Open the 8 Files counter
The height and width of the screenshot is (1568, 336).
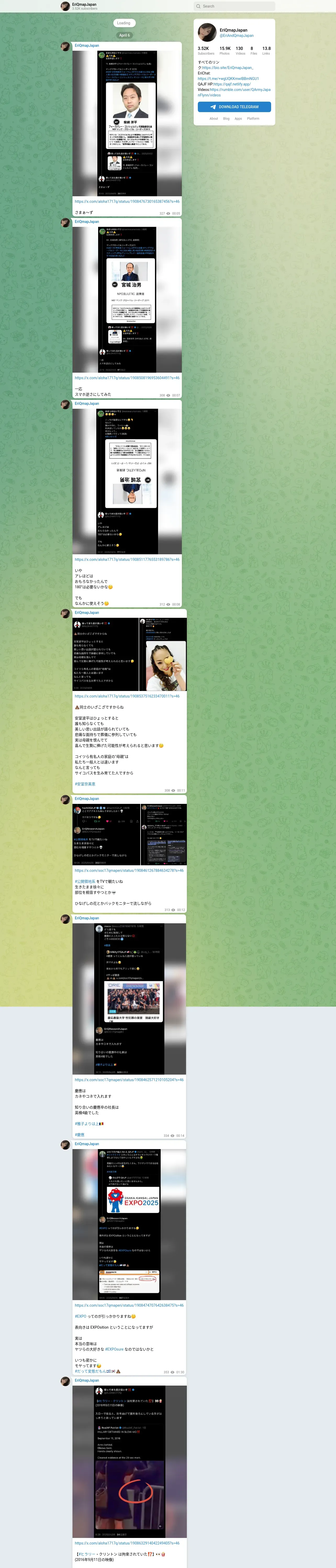[x=254, y=50]
